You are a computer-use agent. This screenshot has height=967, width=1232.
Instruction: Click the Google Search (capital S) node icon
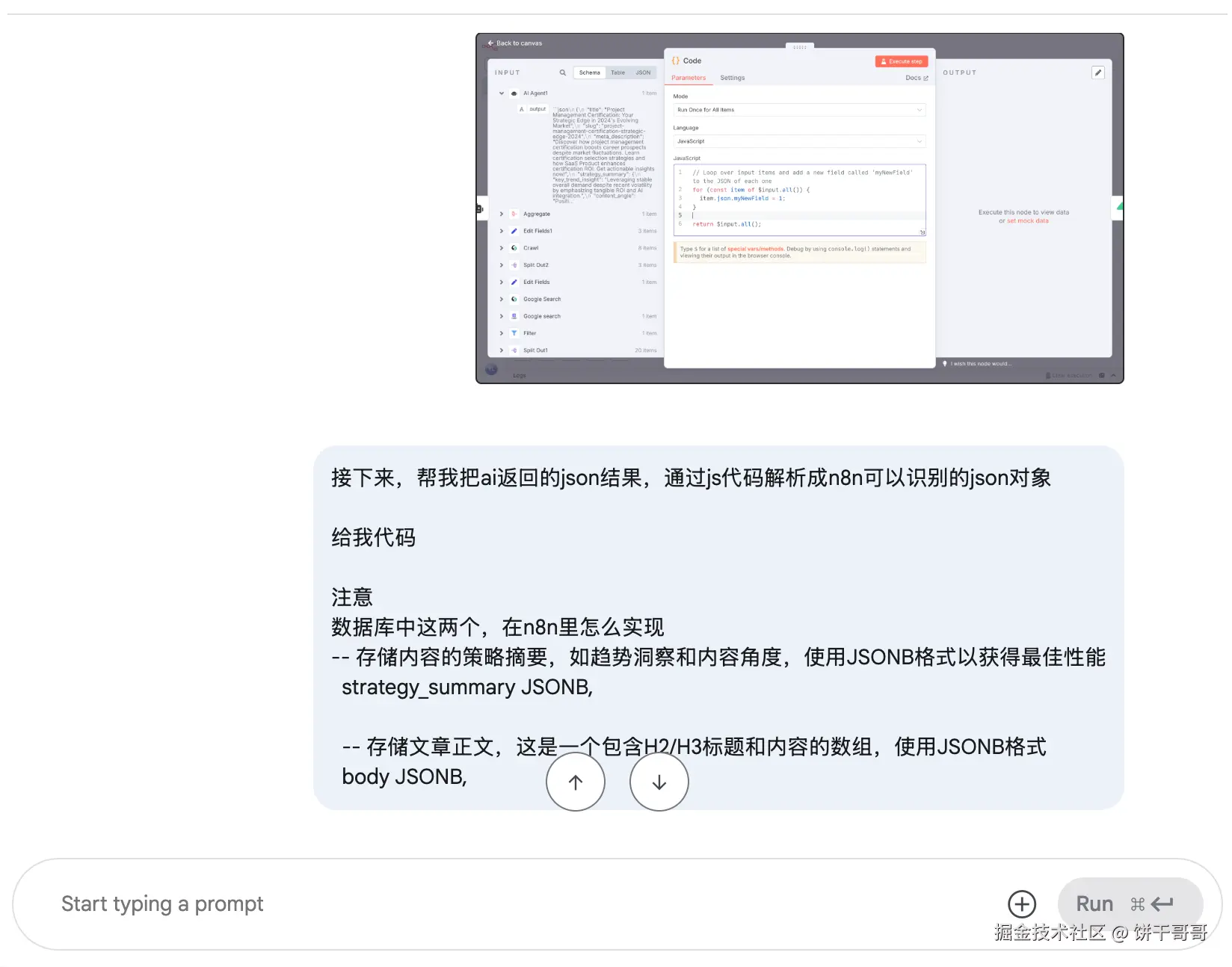click(x=514, y=299)
